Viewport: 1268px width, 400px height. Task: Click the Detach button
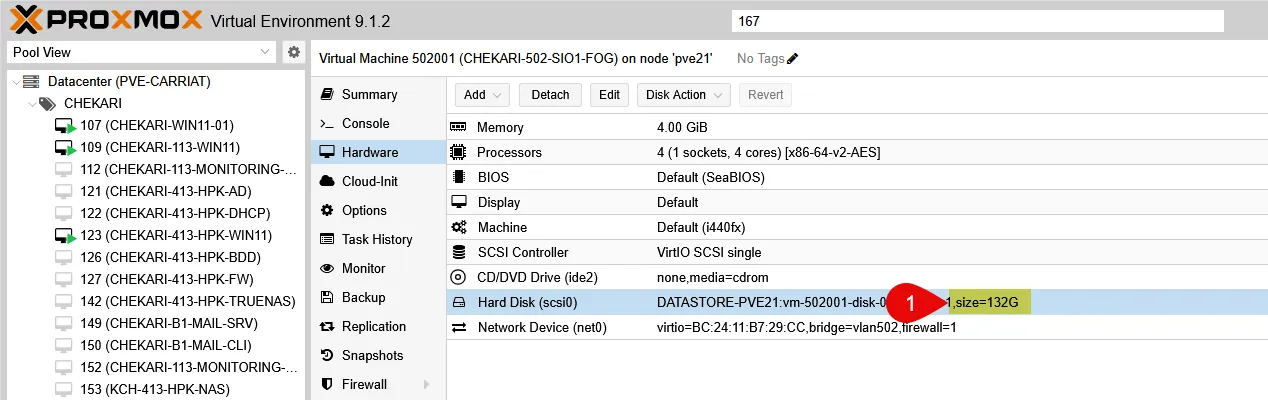click(x=550, y=95)
